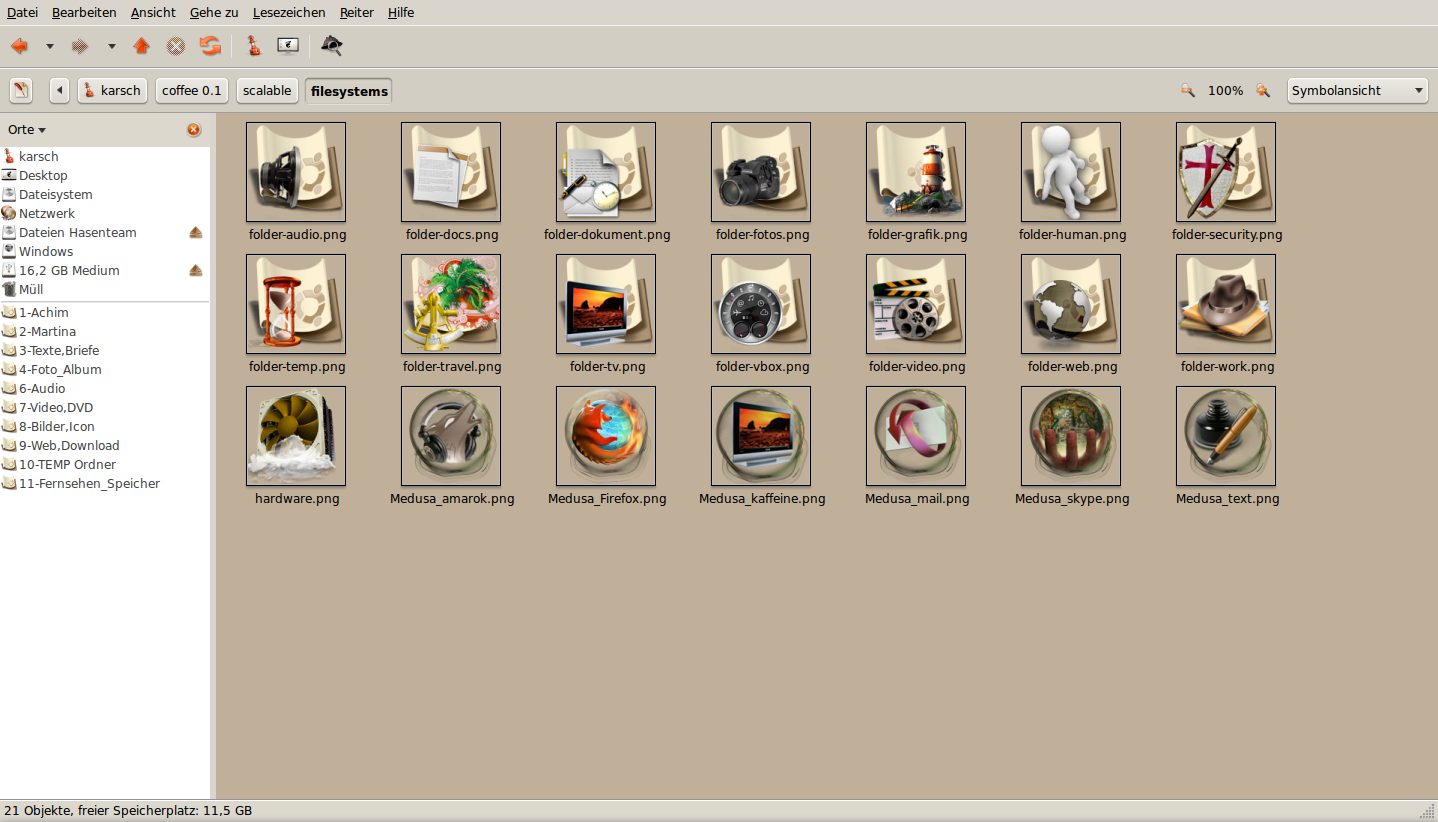This screenshot has width=1438, height=822.
Task: Select folder-security.png shield icon
Action: (x=1226, y=172)
